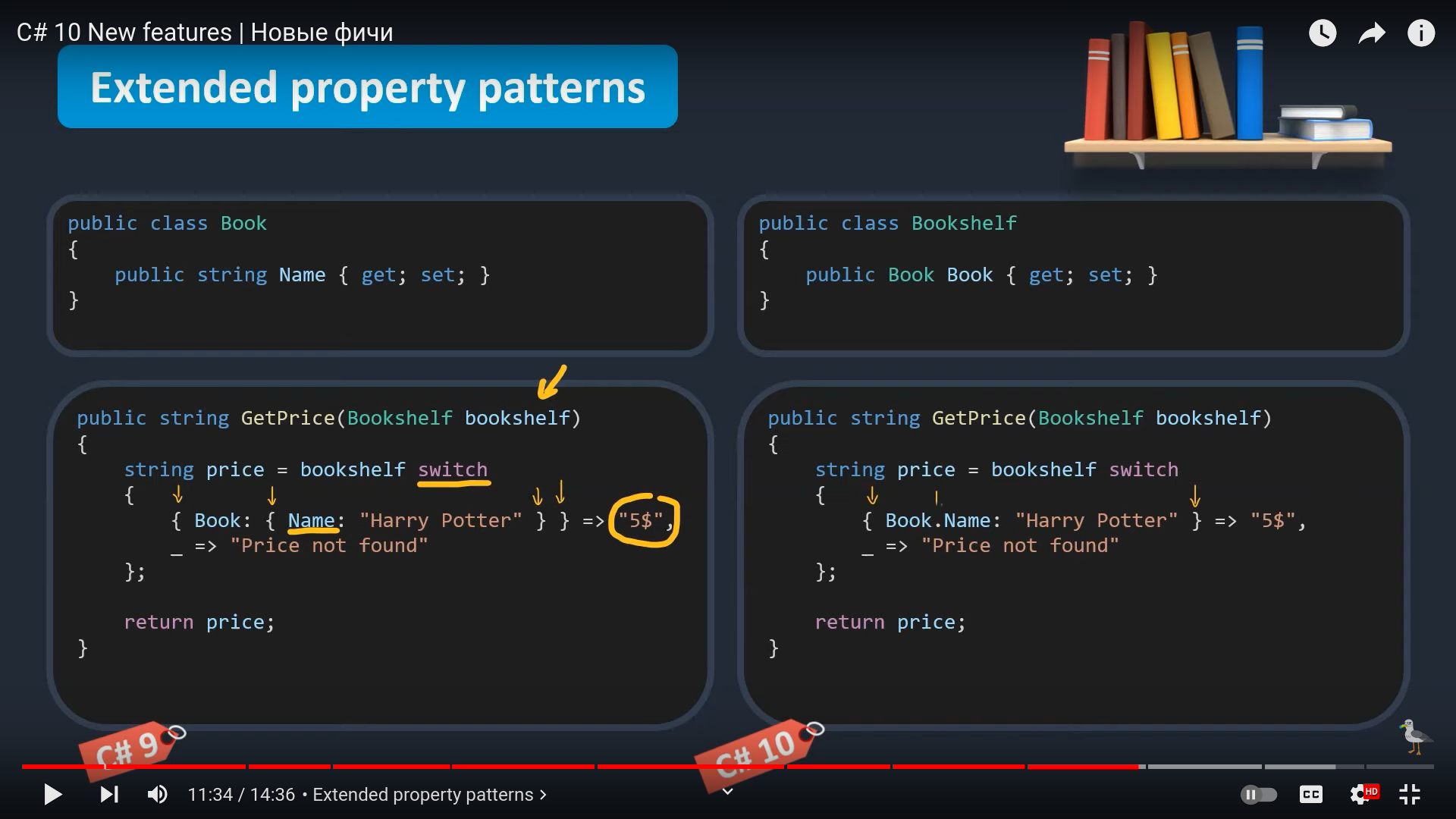Mute the video volume
1456x819 pixels.
point(157,794)
